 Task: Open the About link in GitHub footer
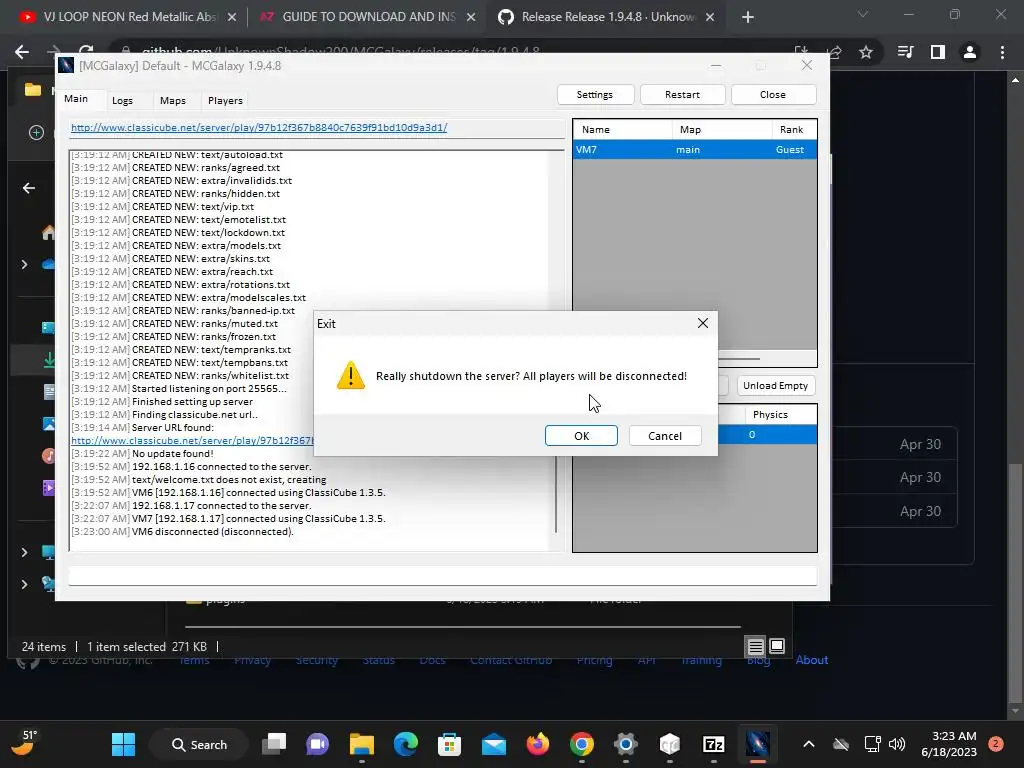(x=812, y=660)
